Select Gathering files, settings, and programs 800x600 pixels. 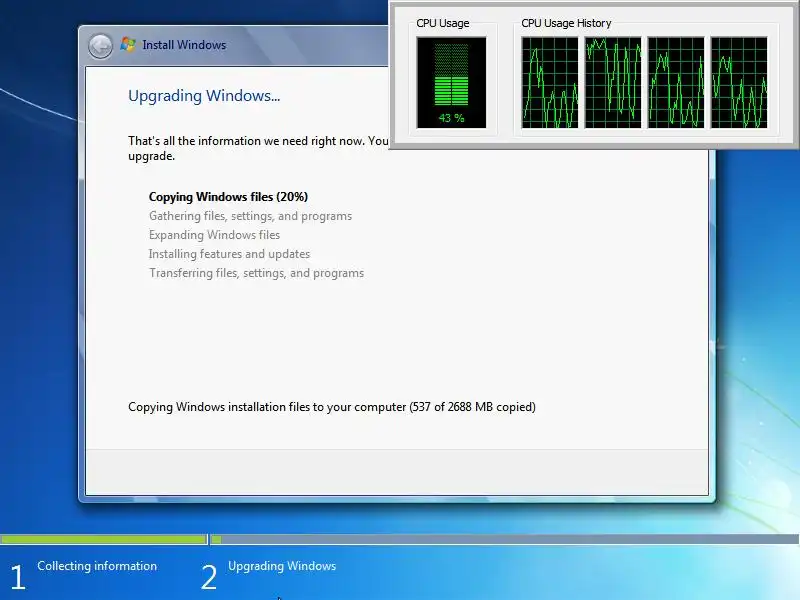(x=251, y=216)
